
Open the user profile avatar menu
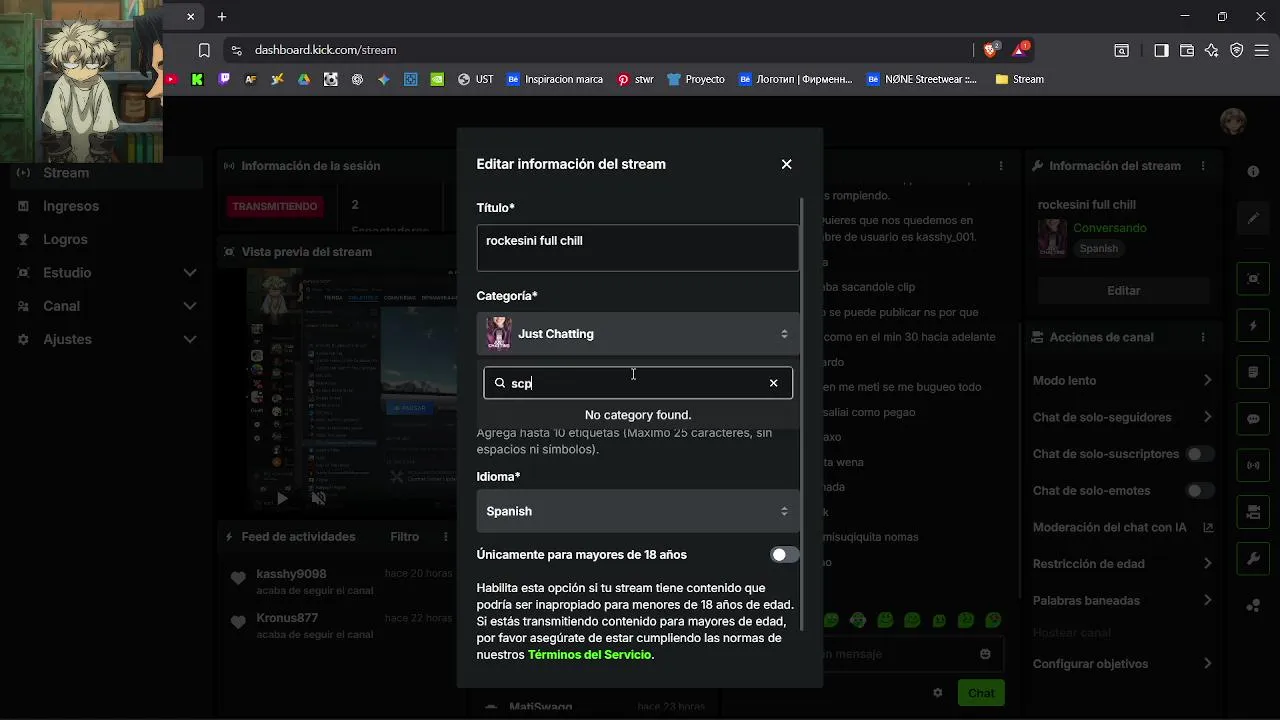click(x=1233, y=121)
